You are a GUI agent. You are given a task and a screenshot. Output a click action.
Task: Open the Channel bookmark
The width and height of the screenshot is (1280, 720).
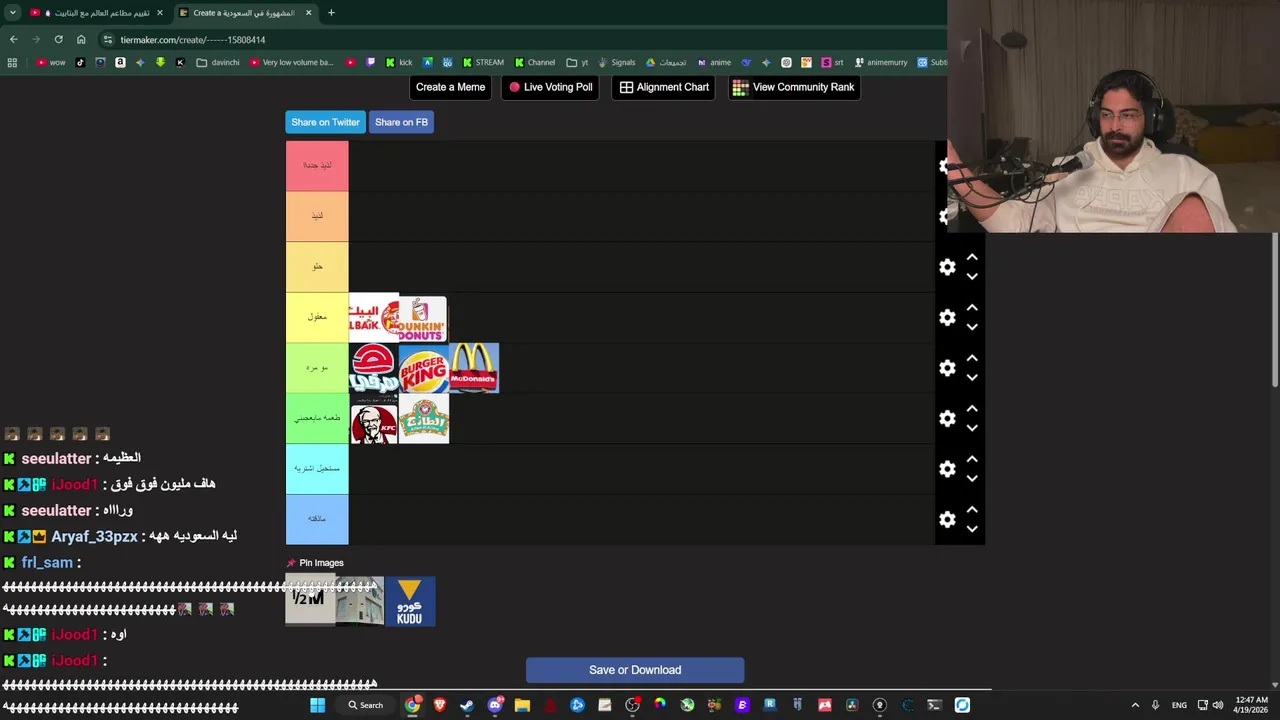pos(535,62)
